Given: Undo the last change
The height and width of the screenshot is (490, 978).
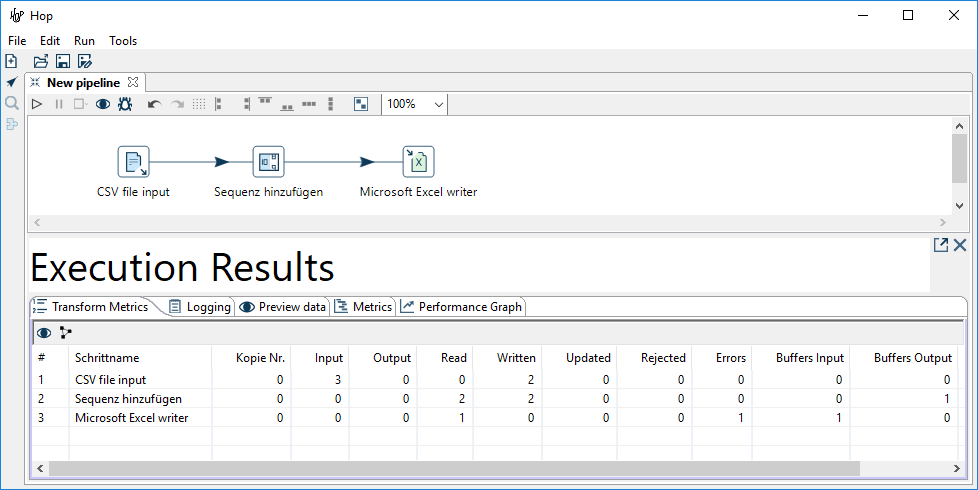Looking at the screenshot, I should 154,104.
